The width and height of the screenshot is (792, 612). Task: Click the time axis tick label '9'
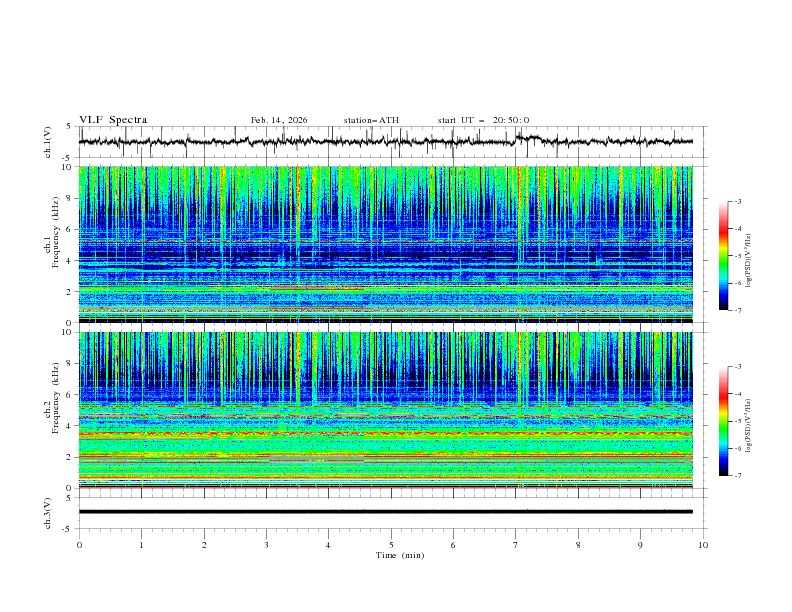(640, 545)
